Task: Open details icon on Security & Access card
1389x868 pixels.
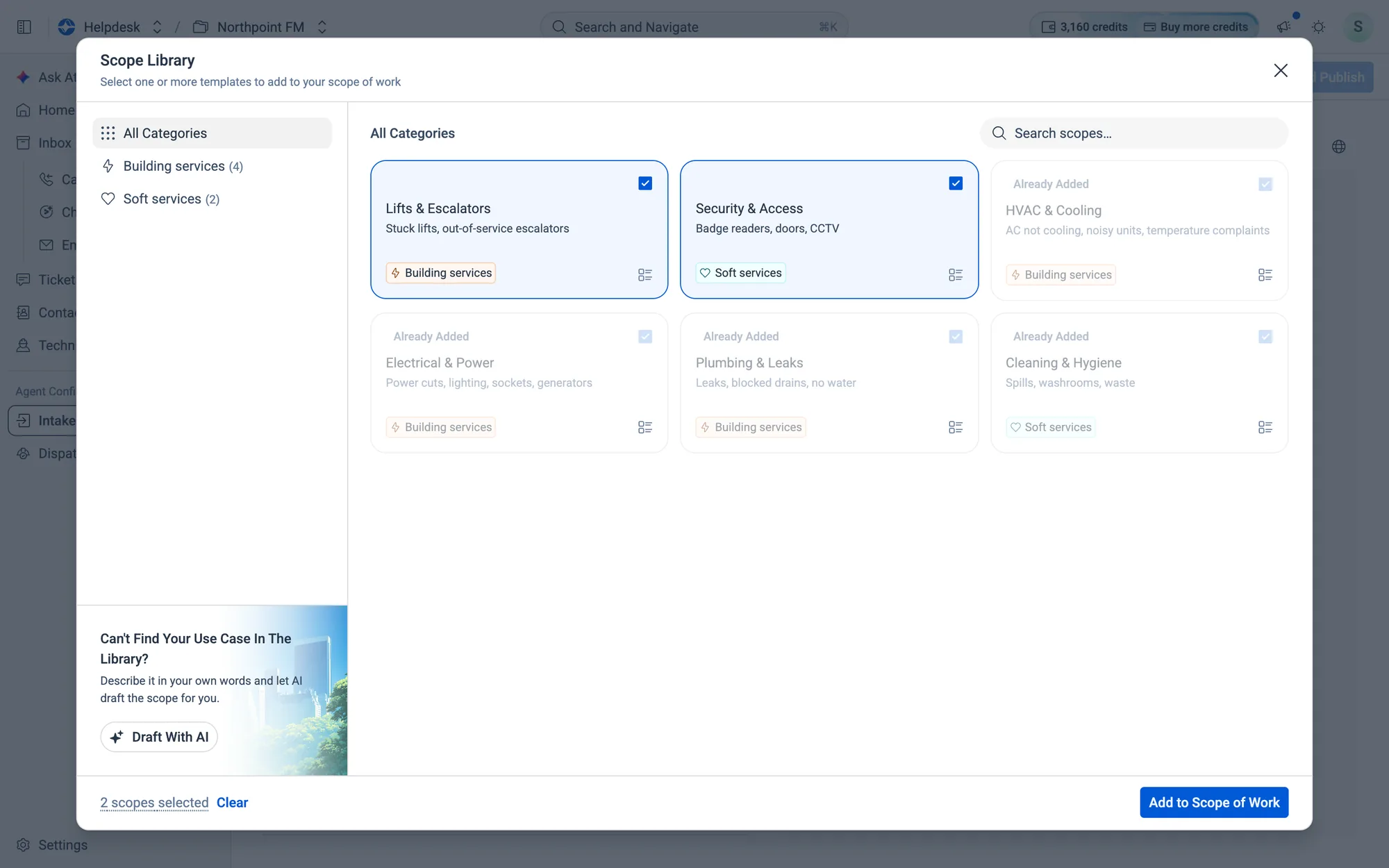Action: point(955,275)
